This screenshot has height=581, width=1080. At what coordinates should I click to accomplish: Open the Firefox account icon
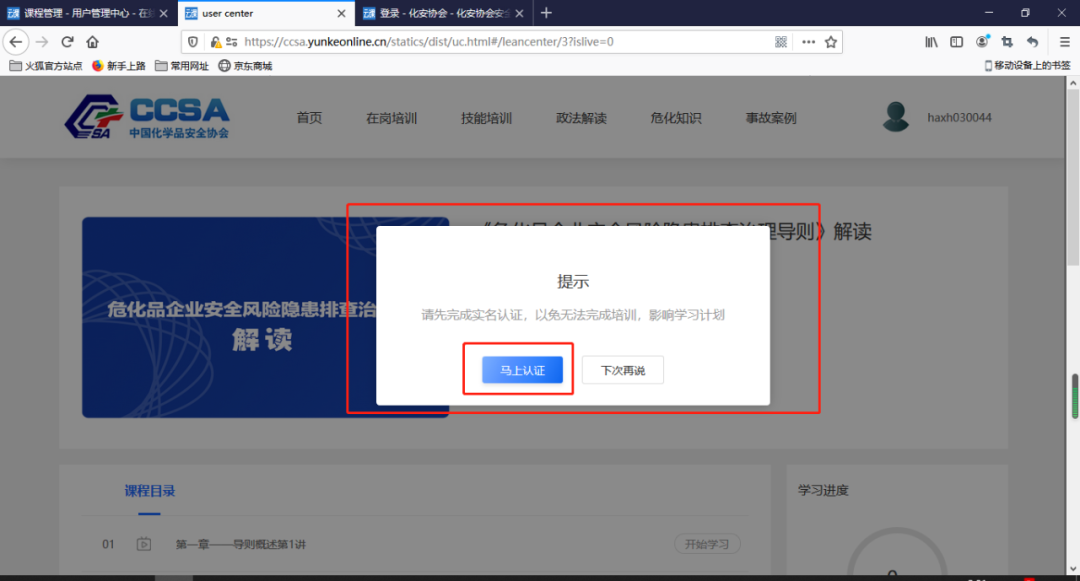point(982,42)
